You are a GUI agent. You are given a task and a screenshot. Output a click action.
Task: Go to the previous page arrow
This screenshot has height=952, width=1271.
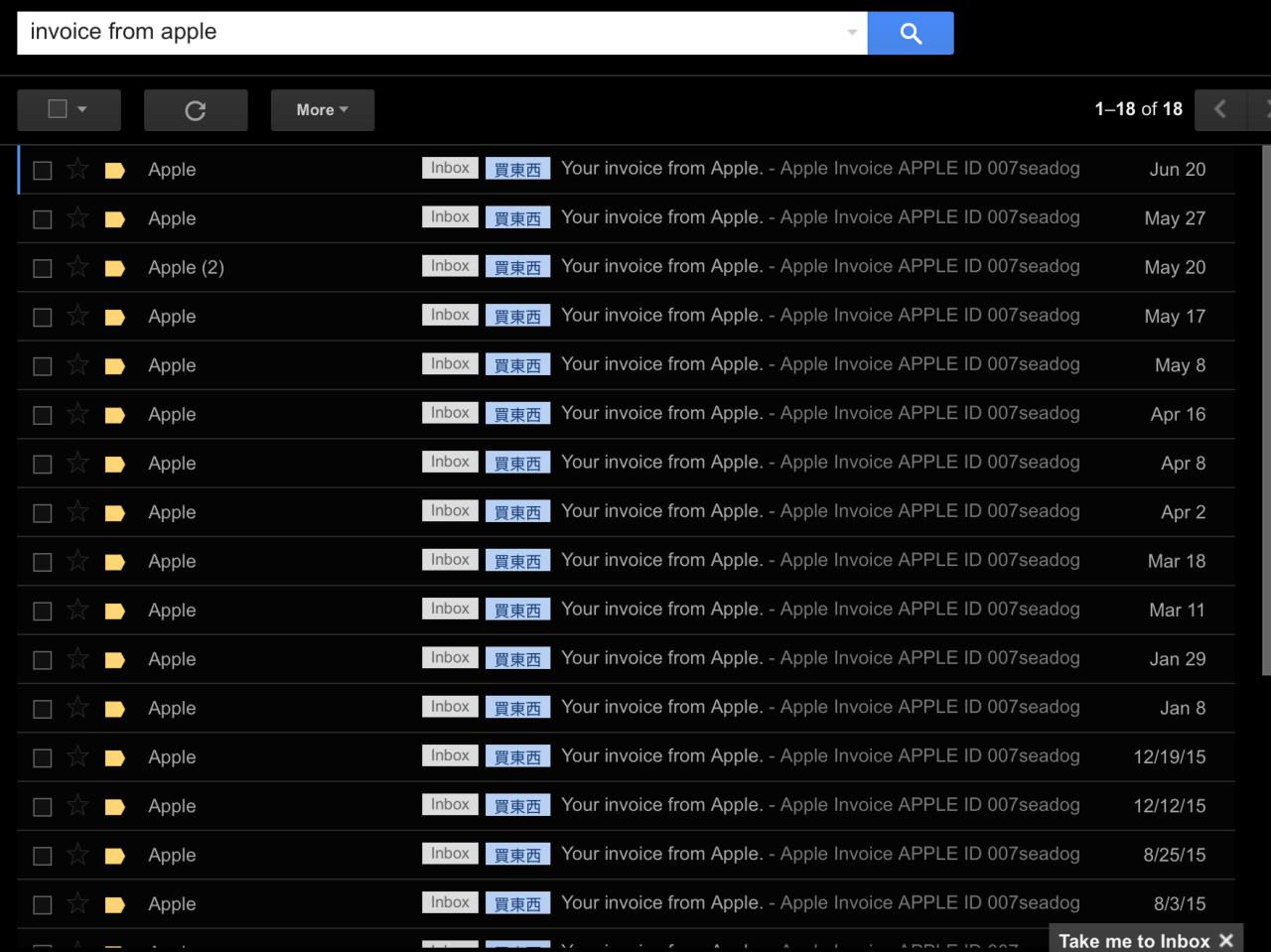(x=1220, y=109)
